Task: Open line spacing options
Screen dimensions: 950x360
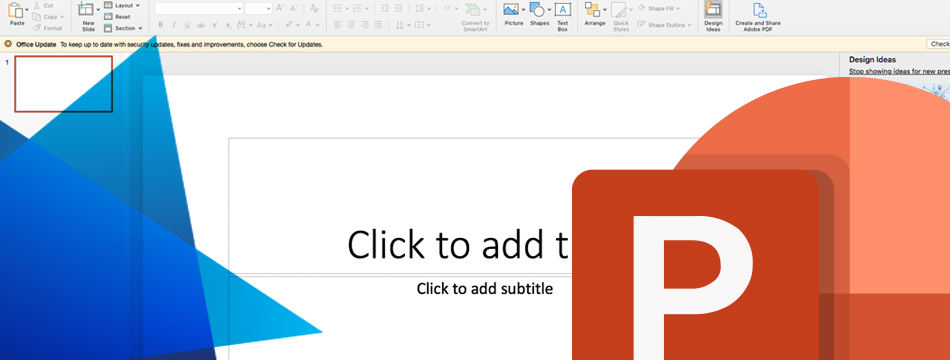Action: [423, 8]
